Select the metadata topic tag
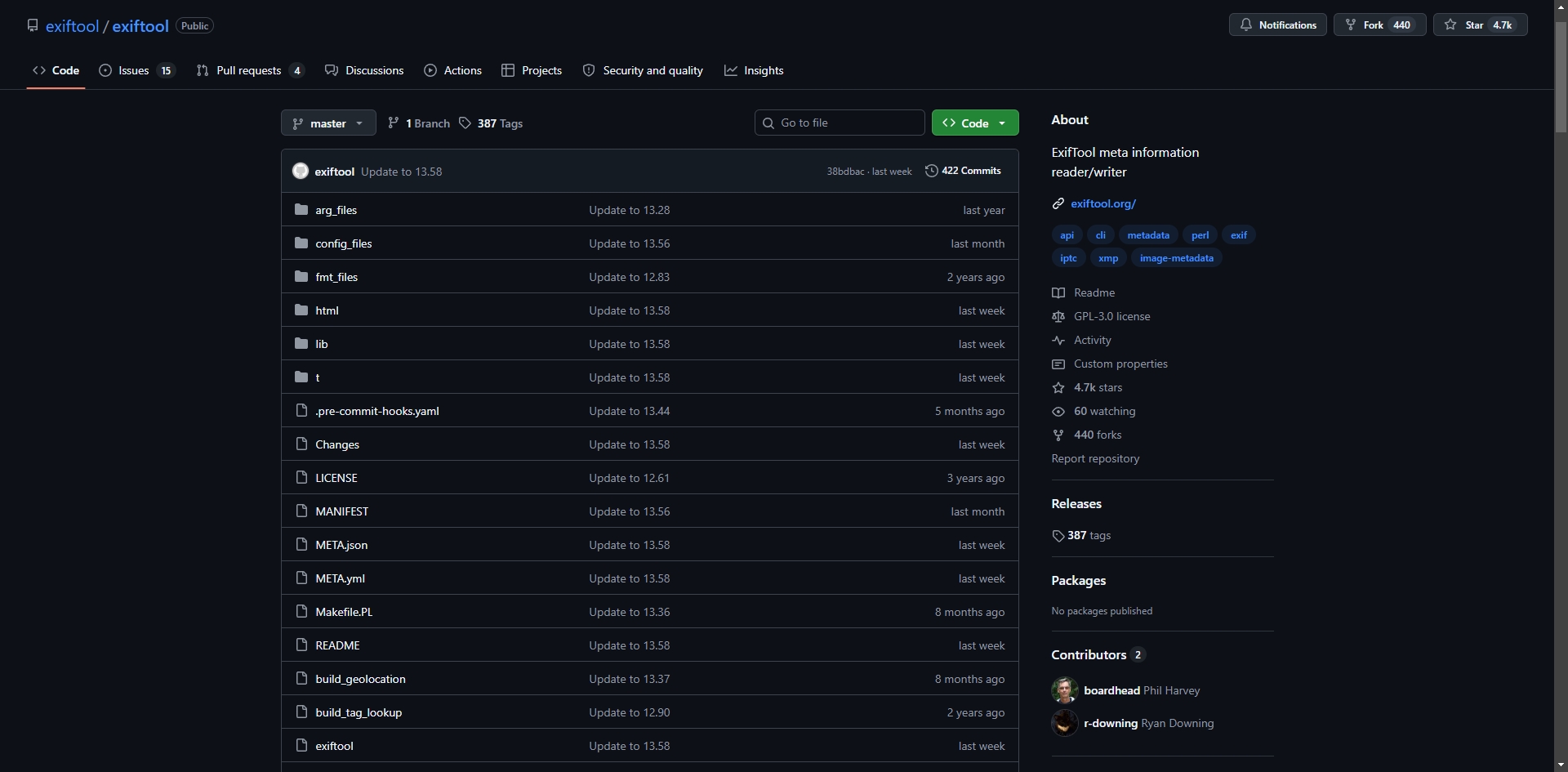This screenshot has width=1568, height=772. [x=1148, y=235]
